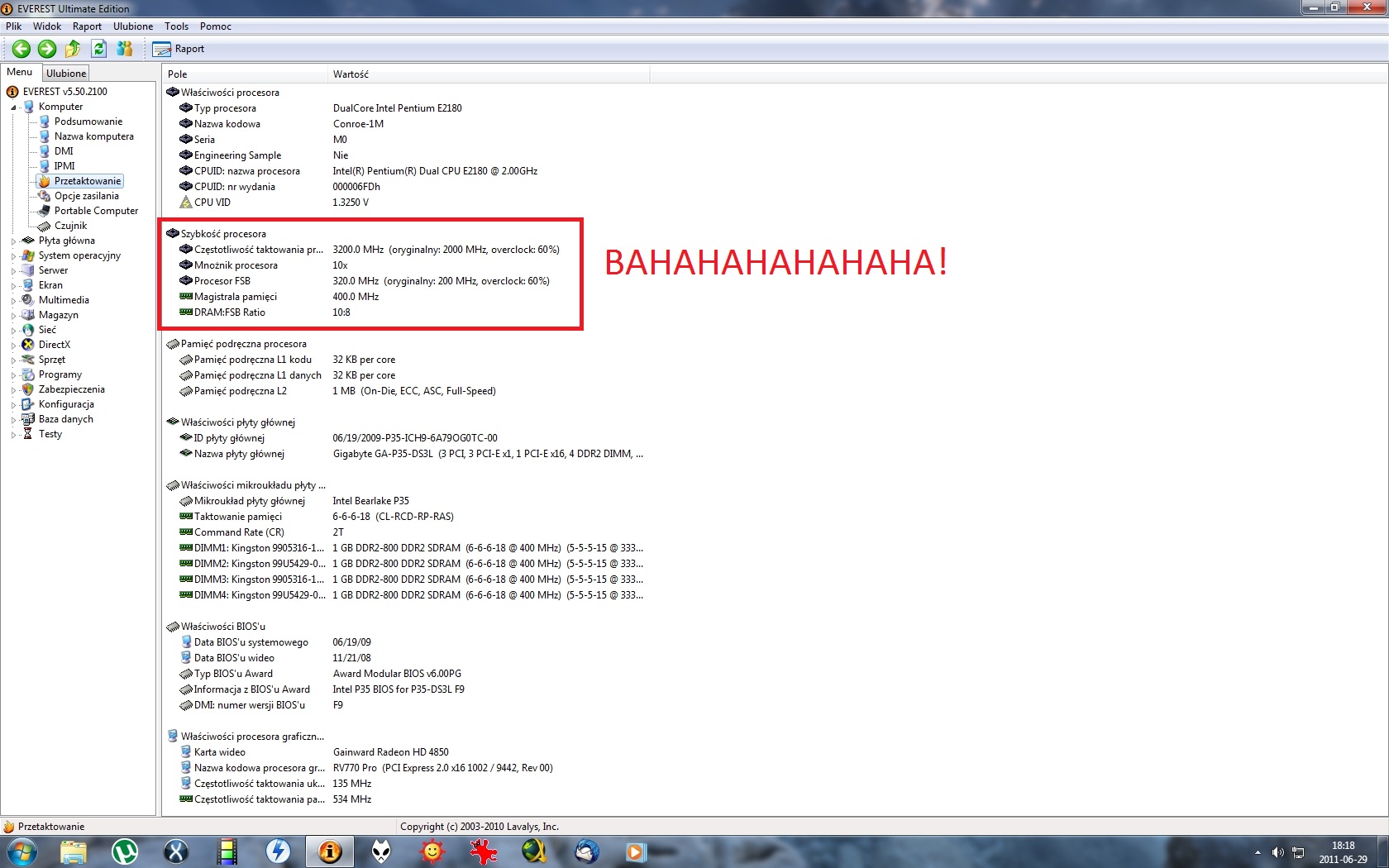Select the Karta wideo row
Image resolution: width=1389 pixels, height=868 pixels.
pyautogui.click(x=405, y=752)
